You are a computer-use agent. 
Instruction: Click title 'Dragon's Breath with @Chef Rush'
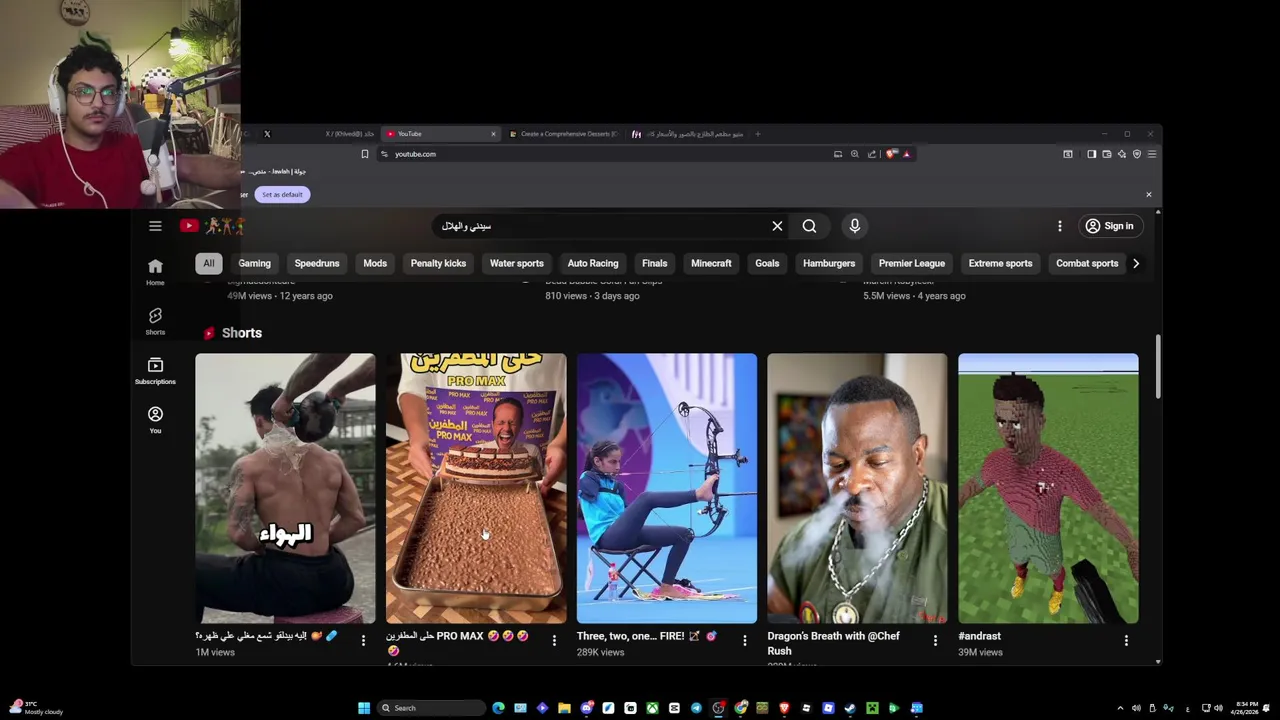(833, 643)
